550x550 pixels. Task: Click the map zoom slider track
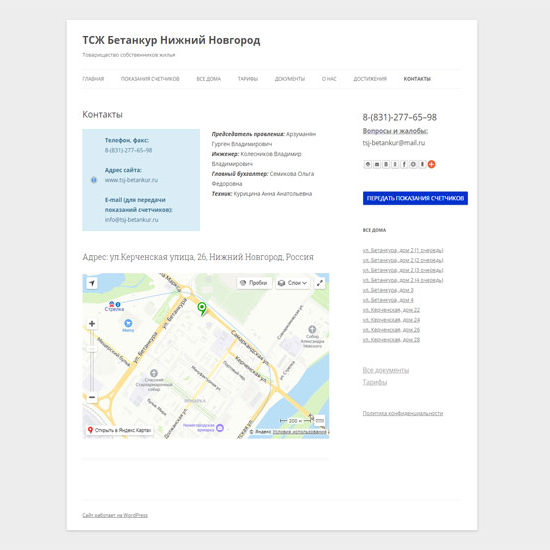pos(92,360)
